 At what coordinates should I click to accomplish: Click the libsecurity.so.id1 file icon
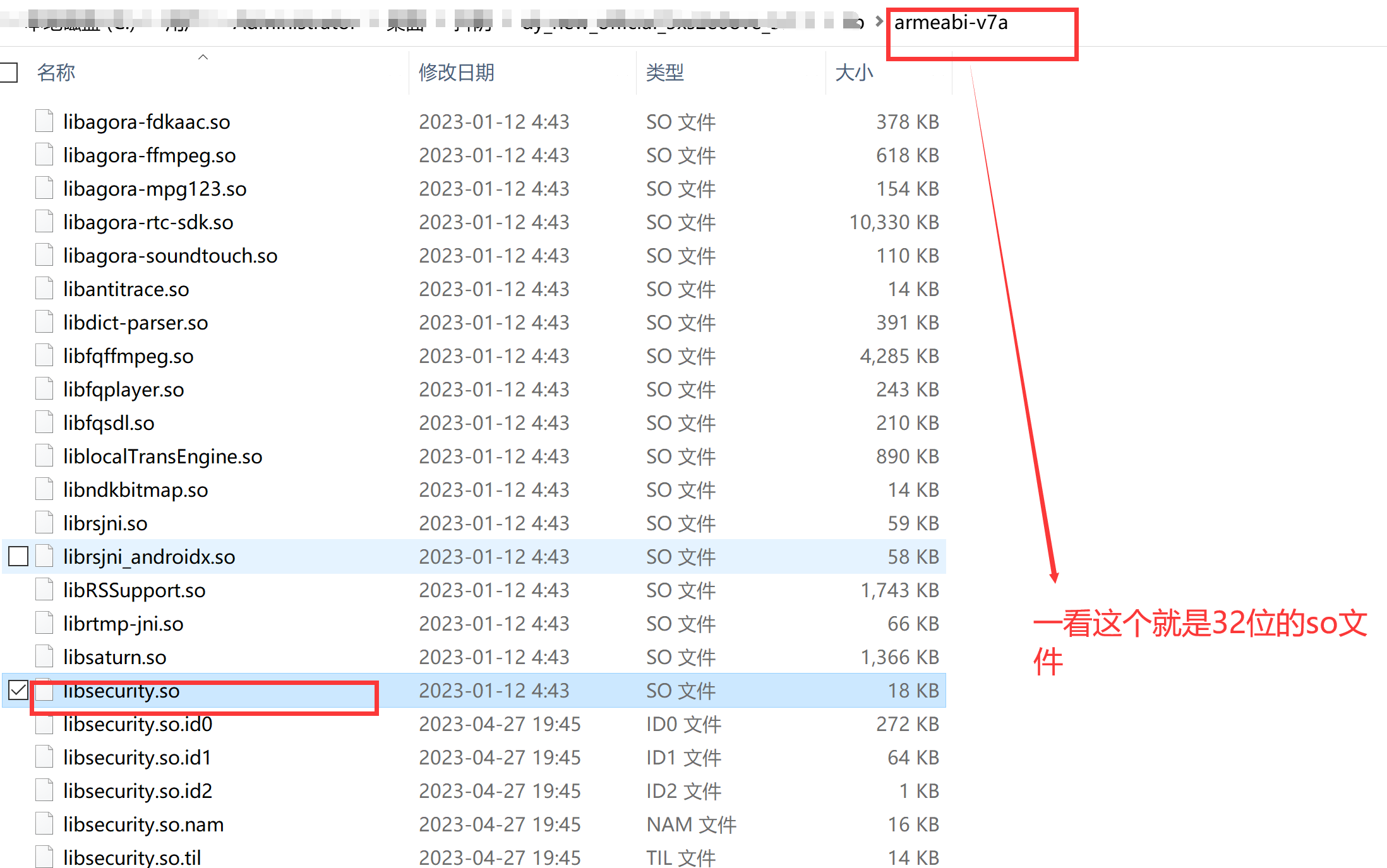(x=44, y=757)
